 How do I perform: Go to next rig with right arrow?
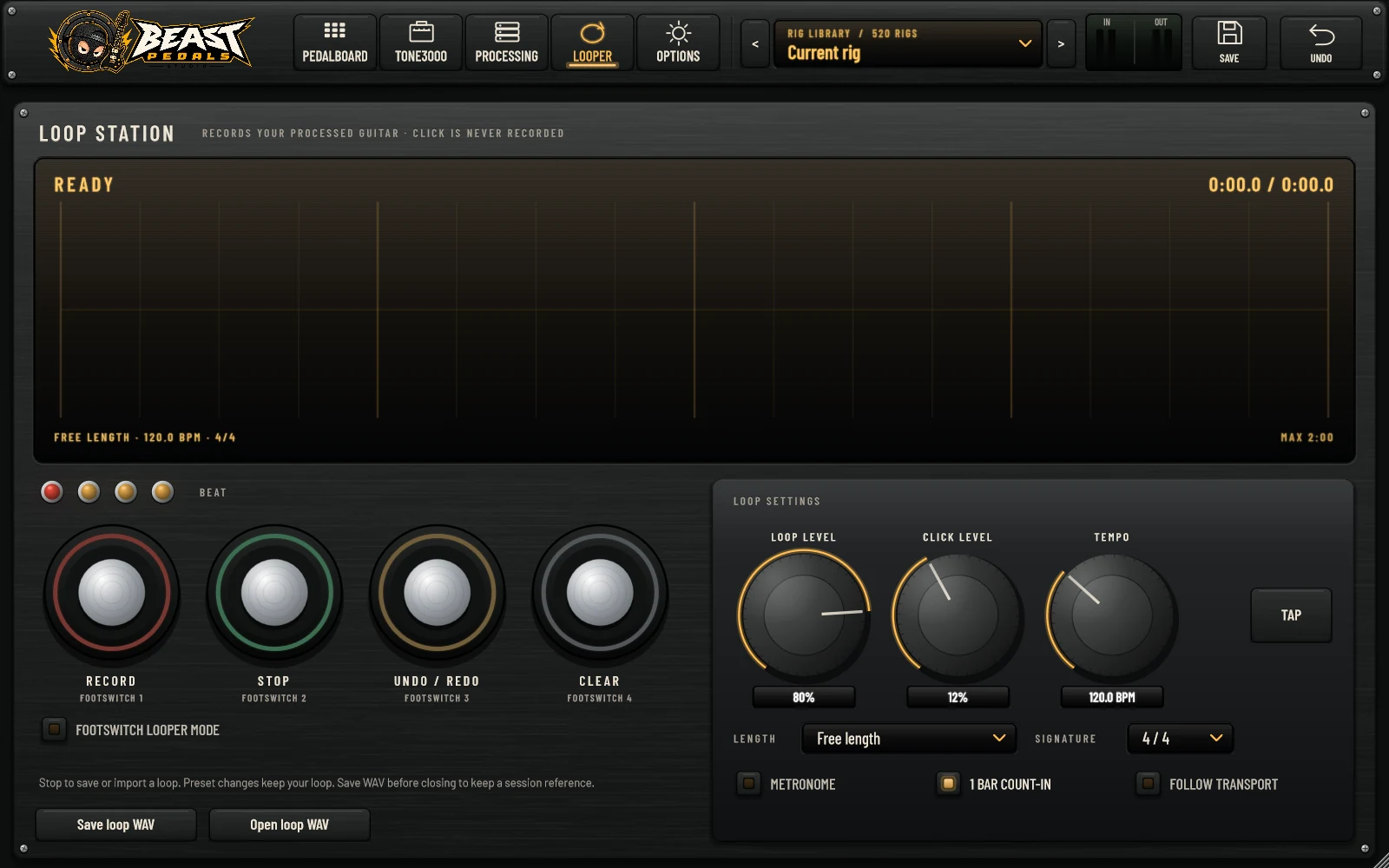pos(1061,43)
